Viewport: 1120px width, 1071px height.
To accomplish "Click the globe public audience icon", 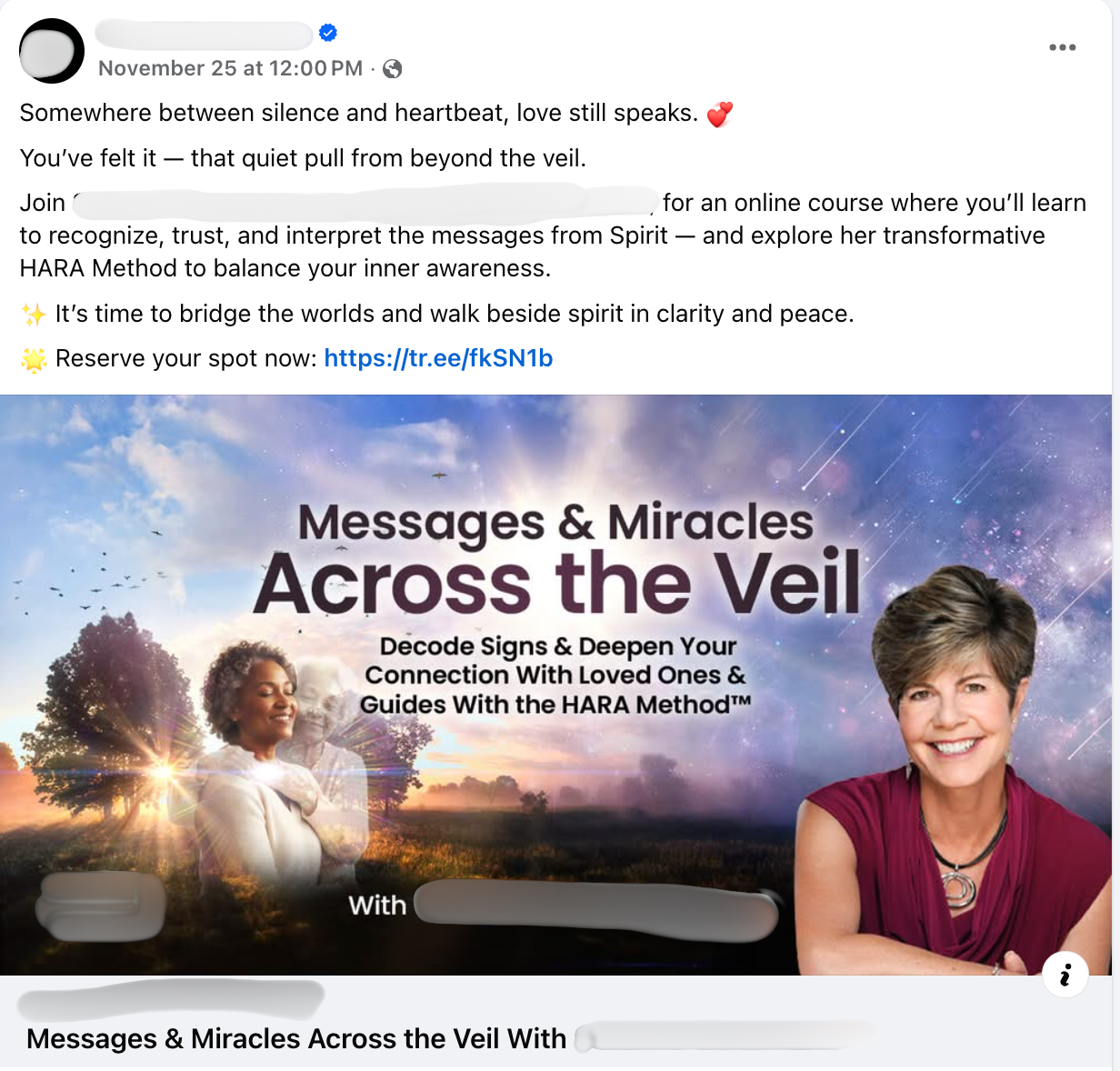I will (x=393, y=69).
